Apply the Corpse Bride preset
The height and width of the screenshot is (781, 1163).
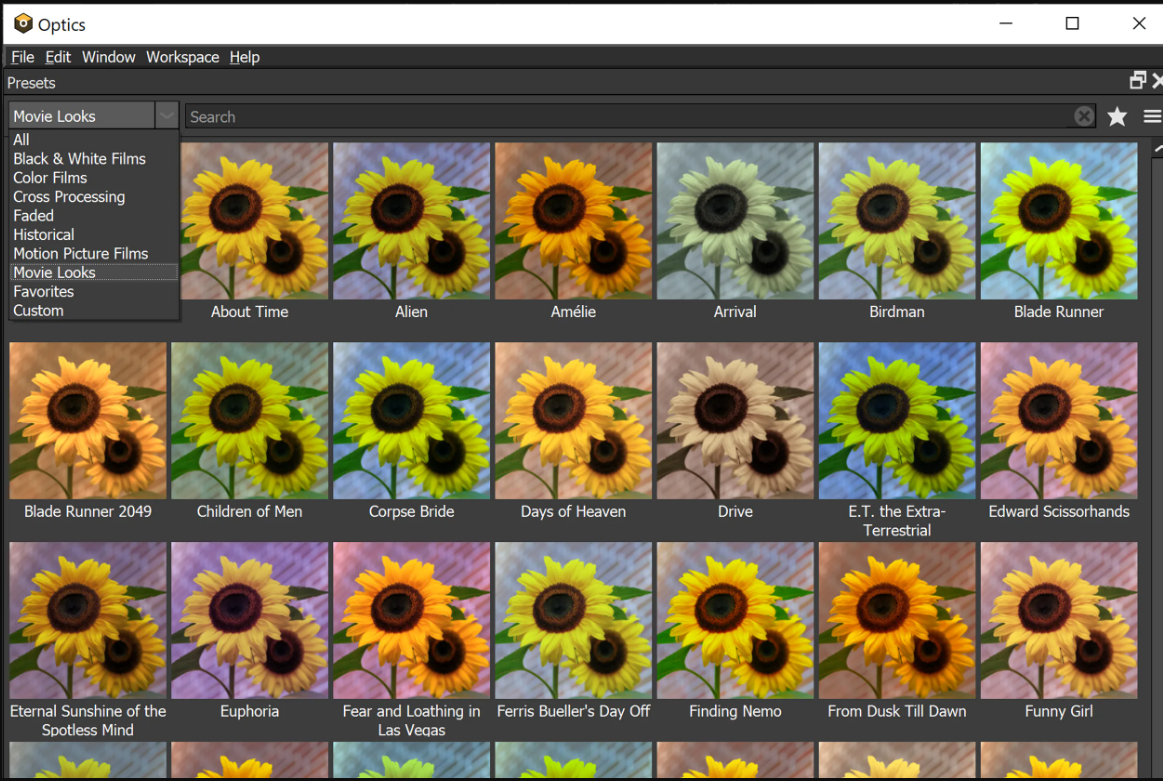[412, 421]
